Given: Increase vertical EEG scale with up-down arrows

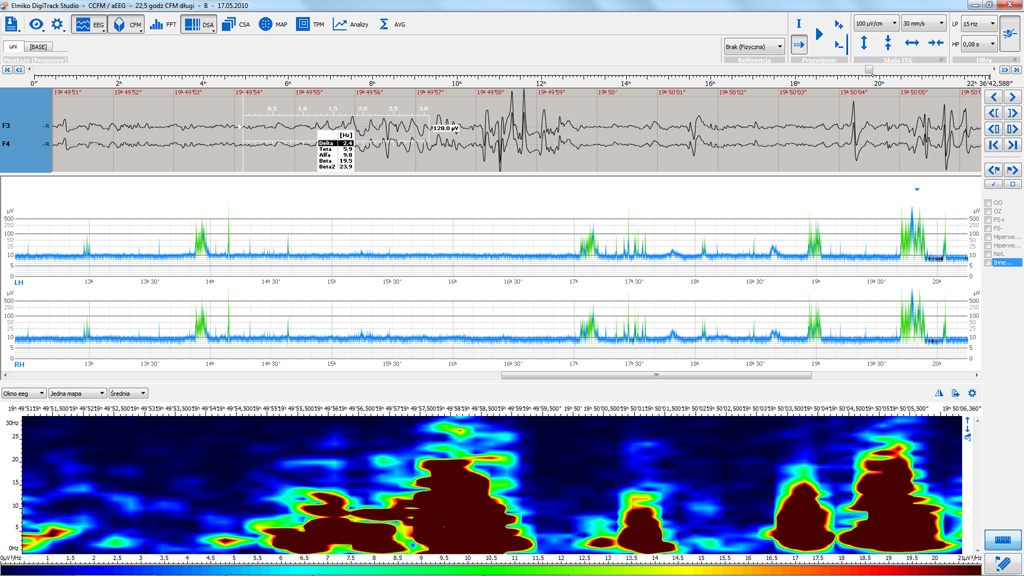Looking at the screenshot, I should point(863,44).
